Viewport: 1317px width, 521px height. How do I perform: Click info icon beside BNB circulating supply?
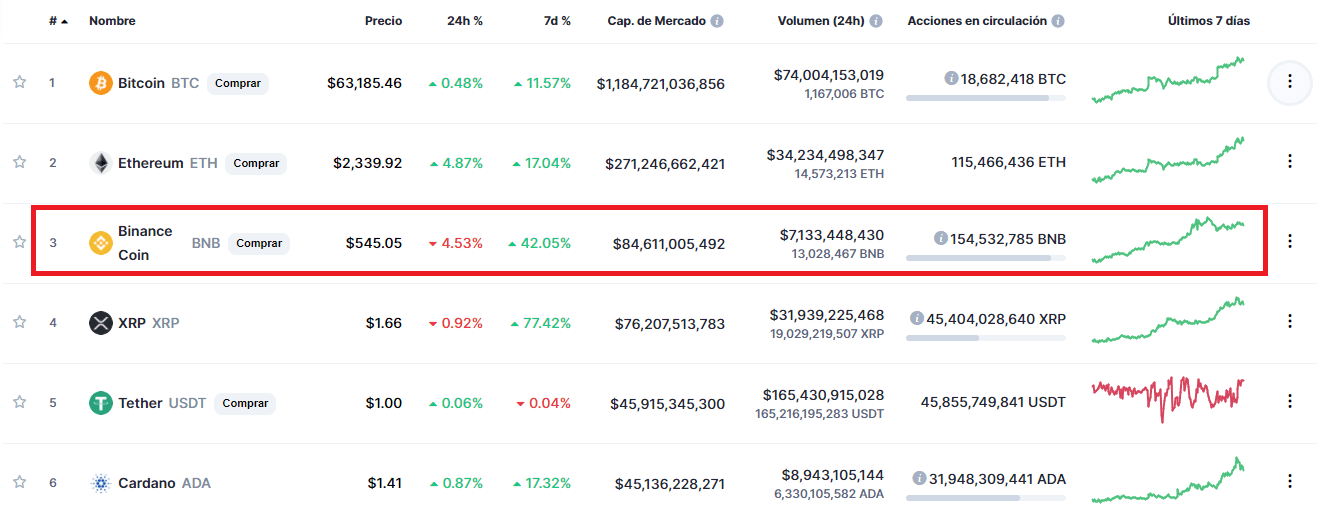tap(940, 238)
